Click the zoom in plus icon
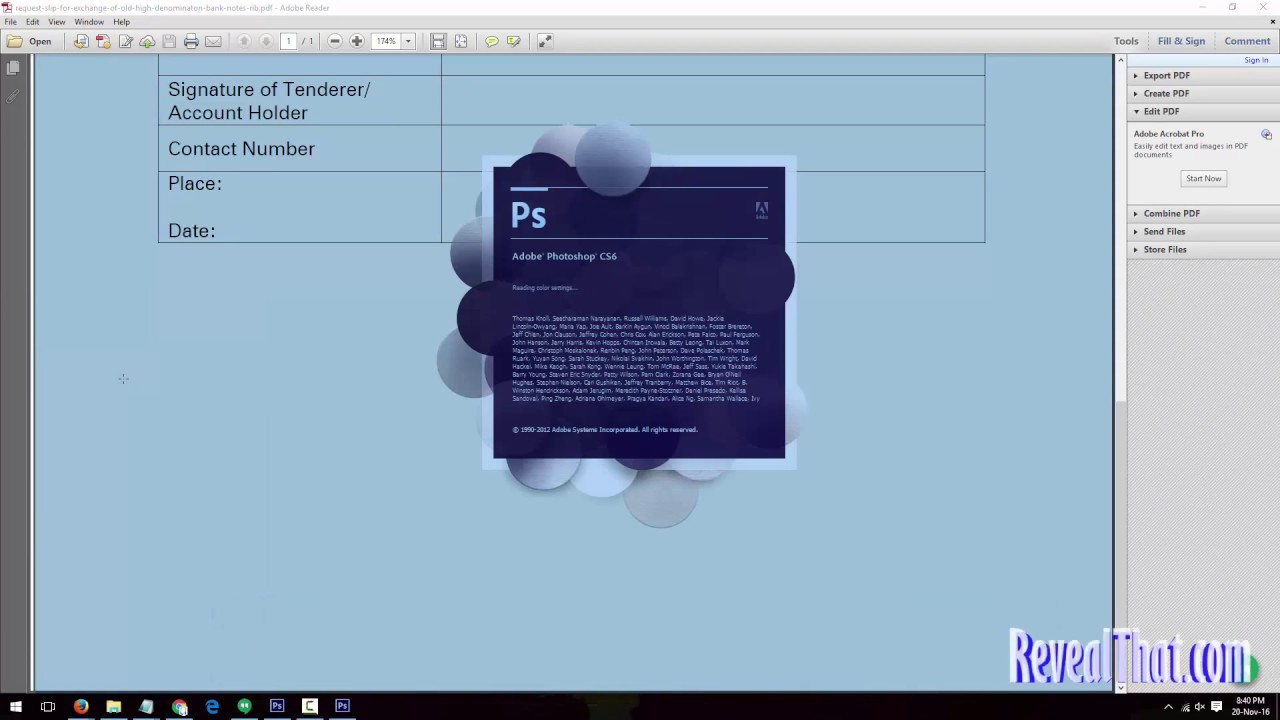 (x=357, y=41)
